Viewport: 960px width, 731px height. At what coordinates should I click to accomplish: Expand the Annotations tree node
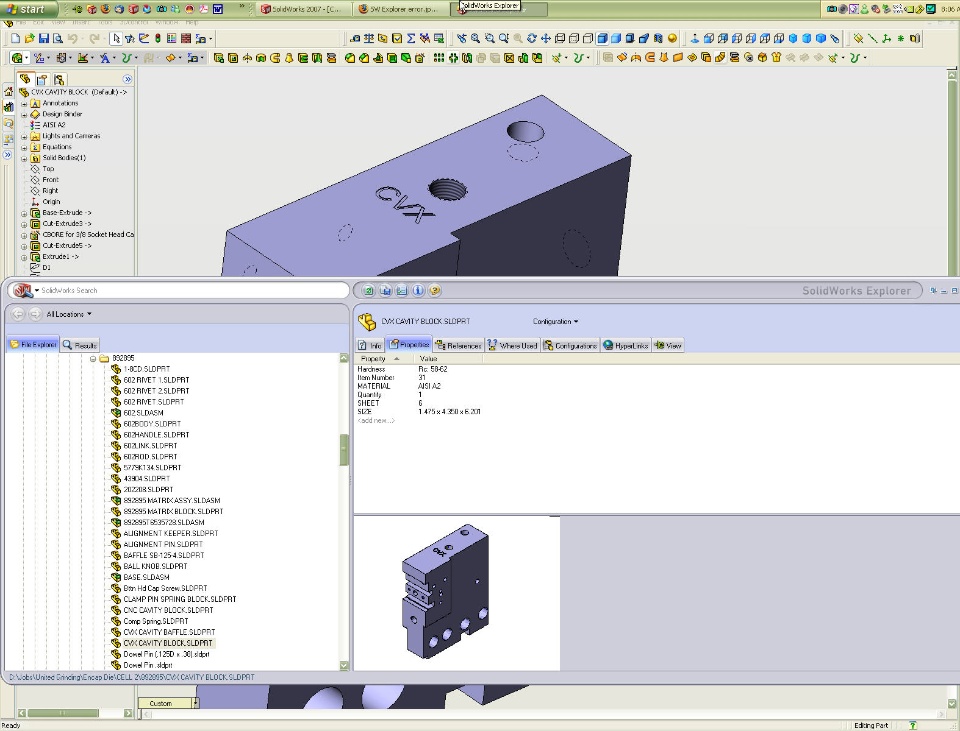pyautogui.click(x=24, y=103)
